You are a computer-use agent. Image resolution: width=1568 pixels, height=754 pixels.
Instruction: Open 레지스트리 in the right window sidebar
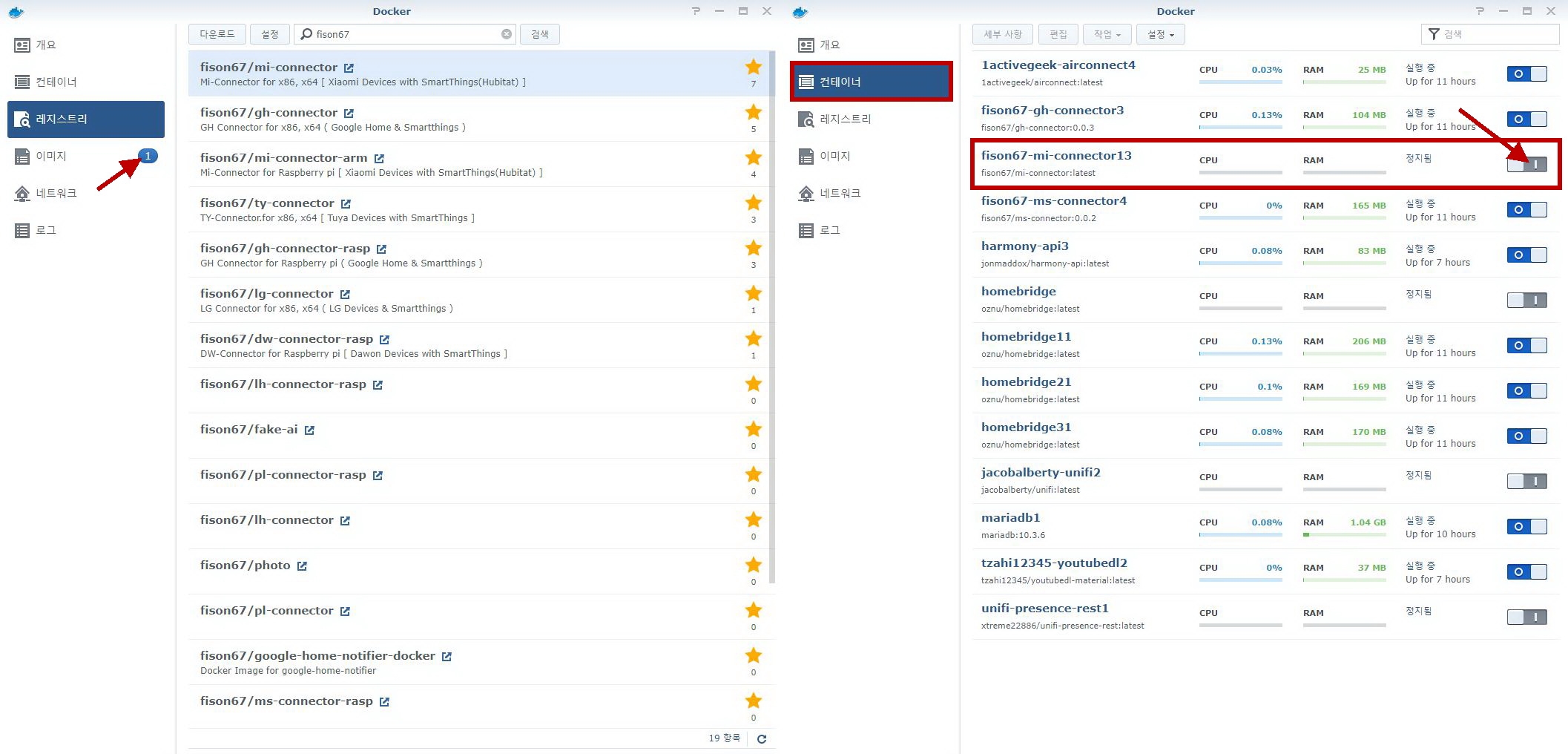[x=871, y=119]
